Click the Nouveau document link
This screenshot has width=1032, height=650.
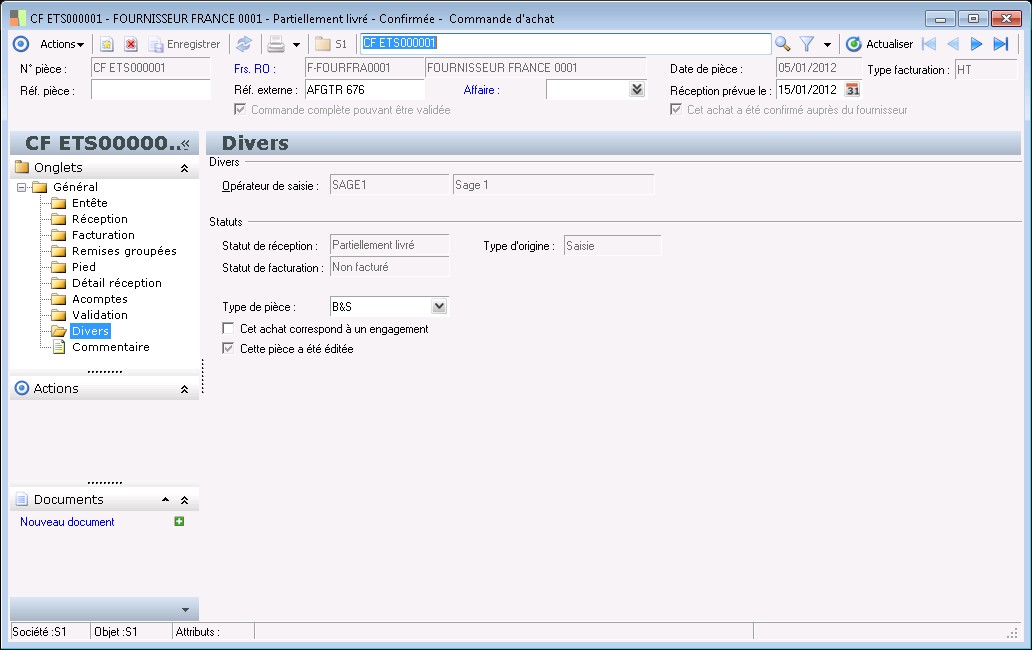67,522
